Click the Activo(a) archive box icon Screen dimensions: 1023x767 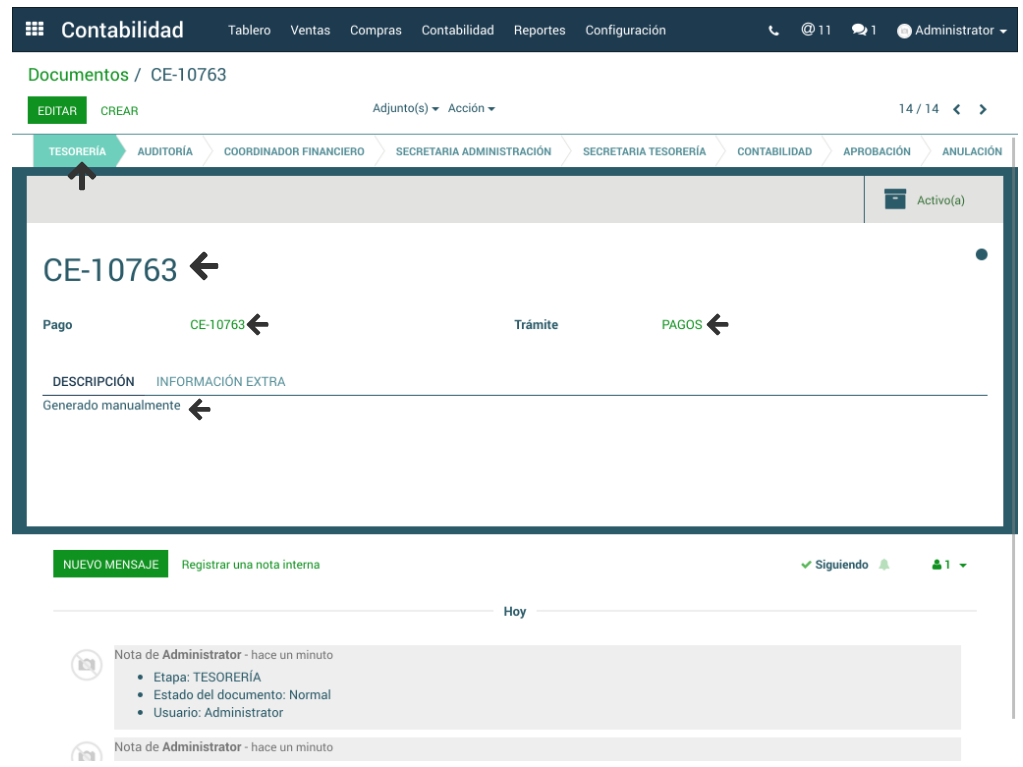point(895,199)
